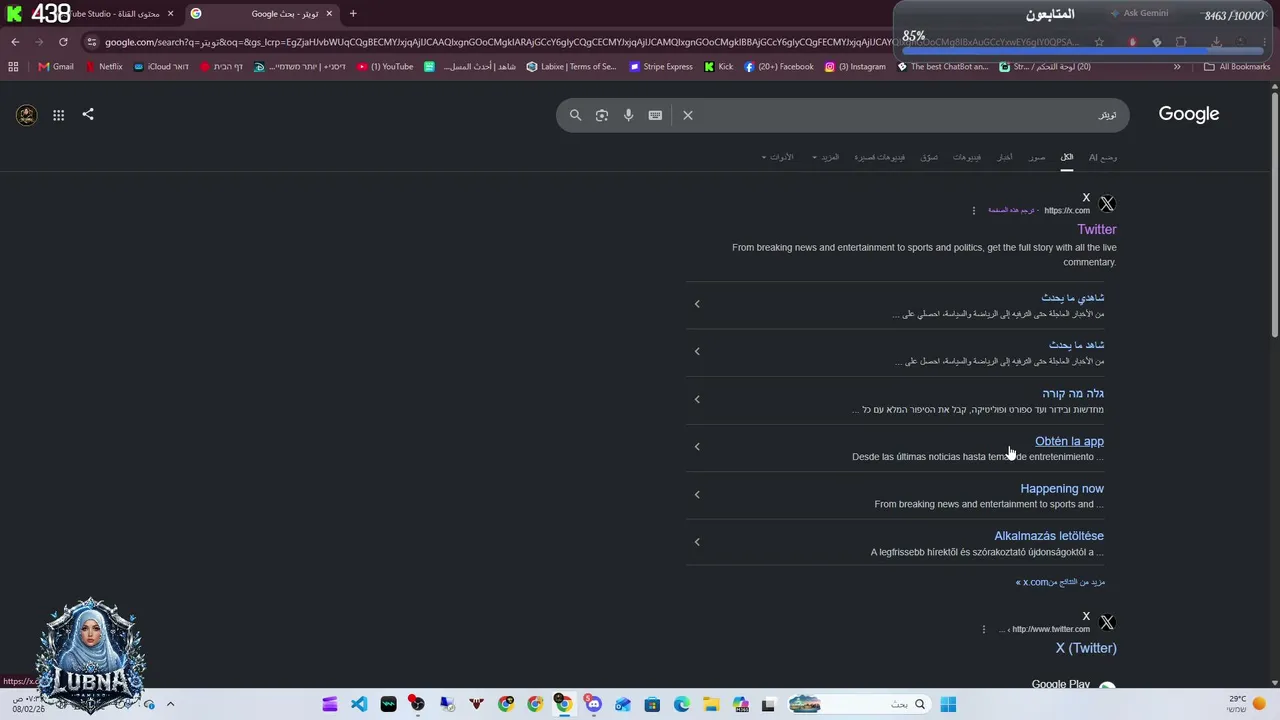The width and height of the screenshot is (1280, 720).
Task: Open the Gmail bookmark
Action: point(56,67)
